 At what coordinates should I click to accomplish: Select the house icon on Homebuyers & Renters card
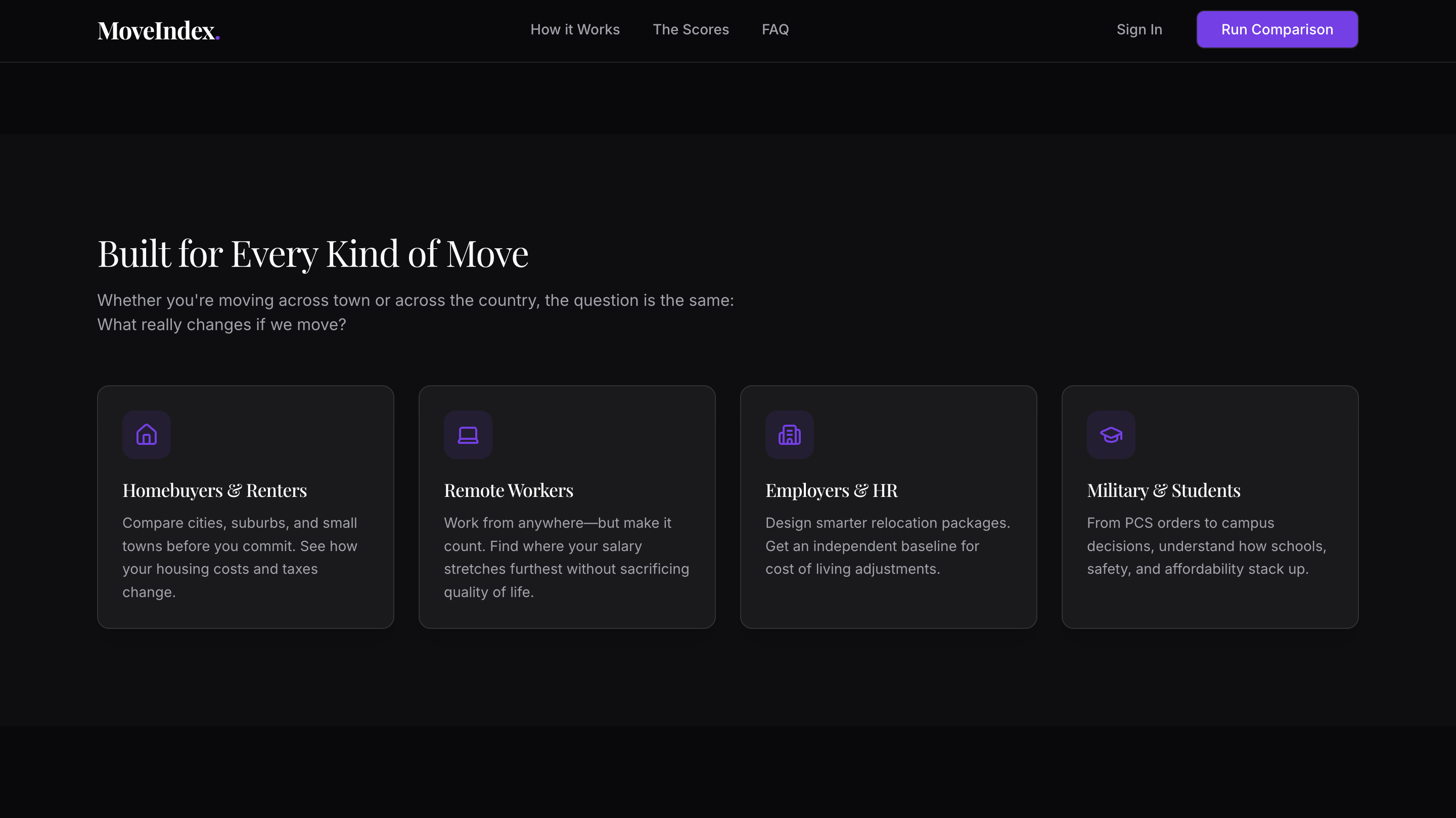coord(147,434)
